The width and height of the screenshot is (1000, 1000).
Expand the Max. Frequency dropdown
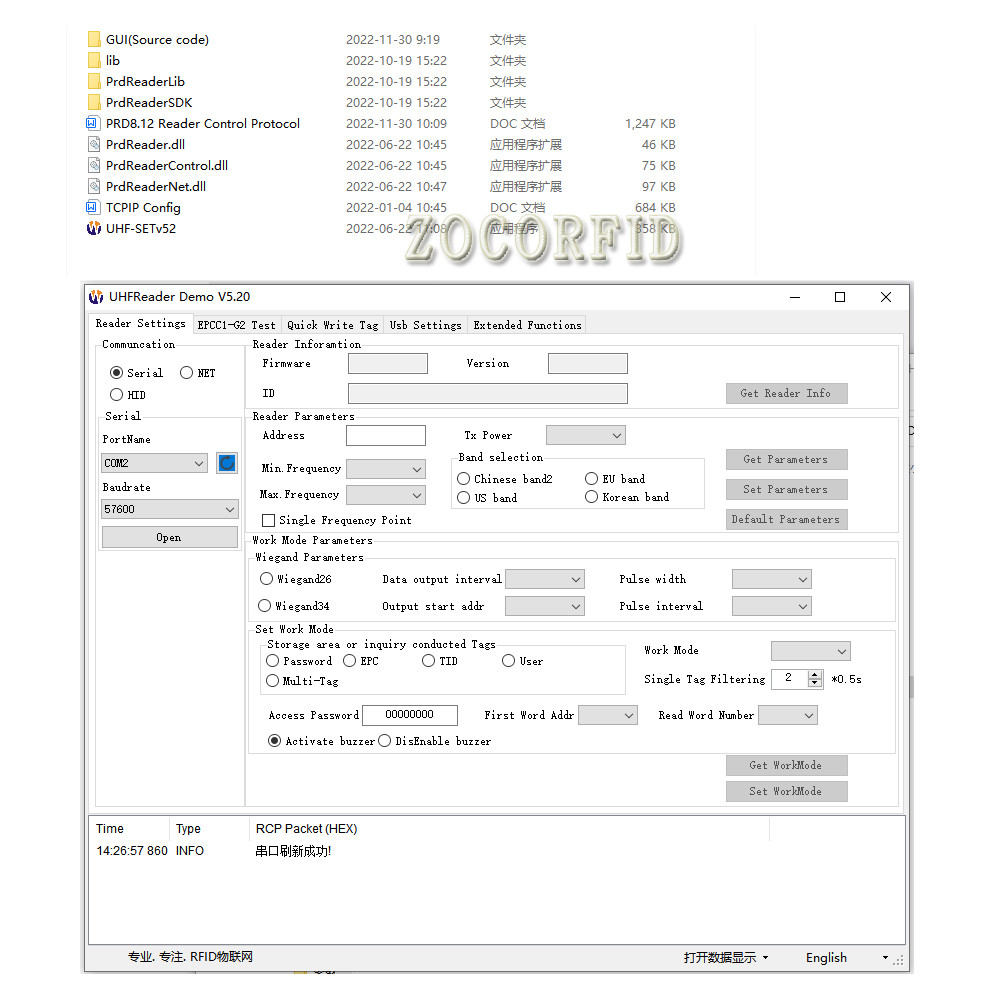click(386, 495)
